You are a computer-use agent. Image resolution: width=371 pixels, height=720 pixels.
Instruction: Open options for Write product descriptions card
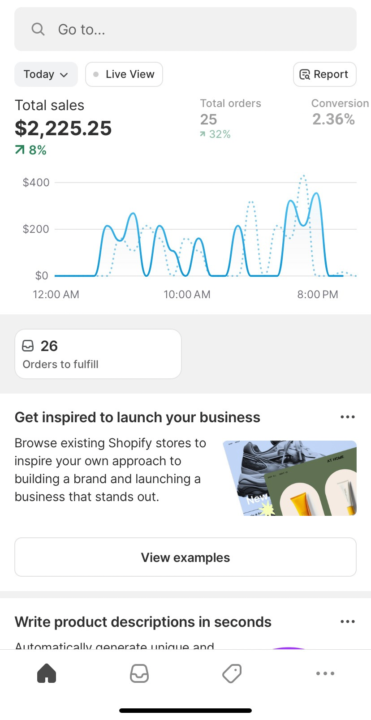click(x=348, y=622)
